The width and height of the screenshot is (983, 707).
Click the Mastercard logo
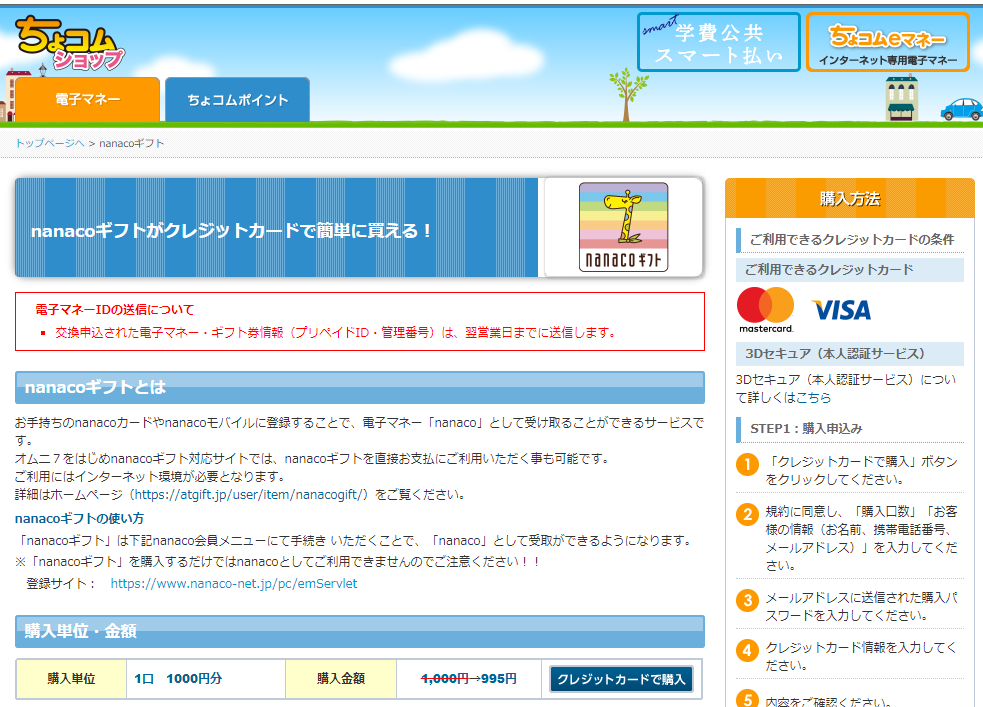(765, 310)
